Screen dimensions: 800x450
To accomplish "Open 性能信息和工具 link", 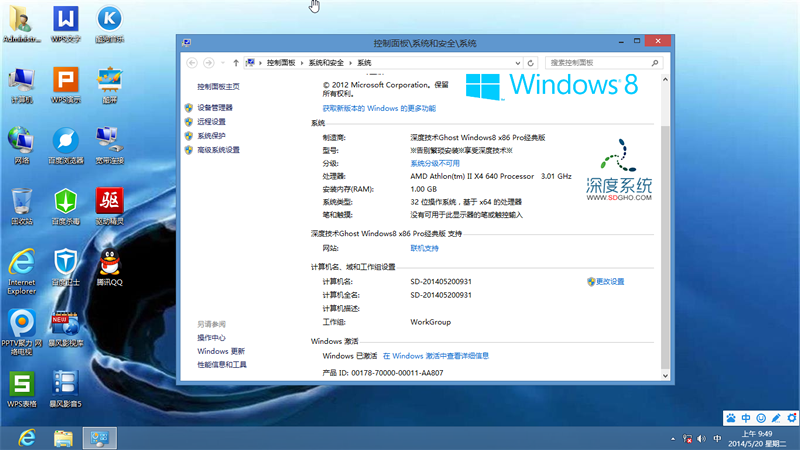I will pos(222,364).
